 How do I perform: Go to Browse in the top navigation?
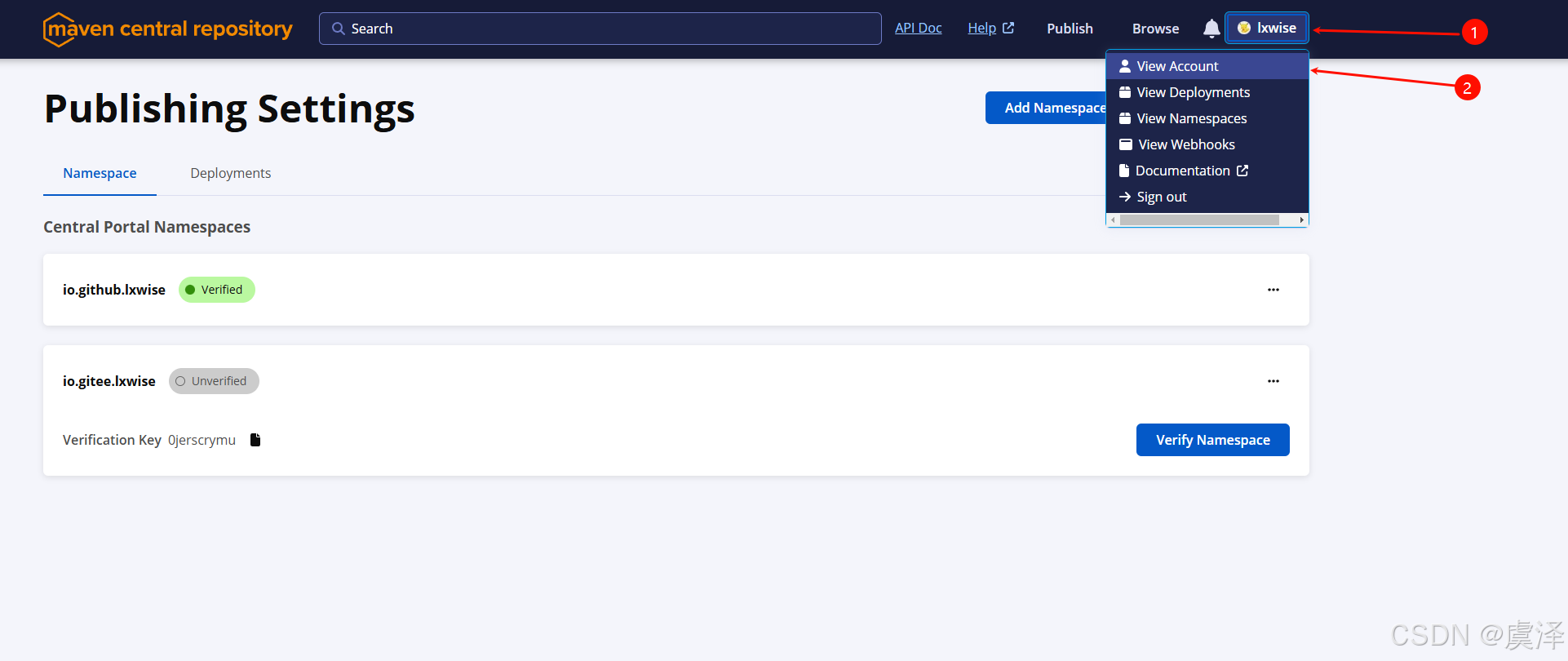(1155, 29)
